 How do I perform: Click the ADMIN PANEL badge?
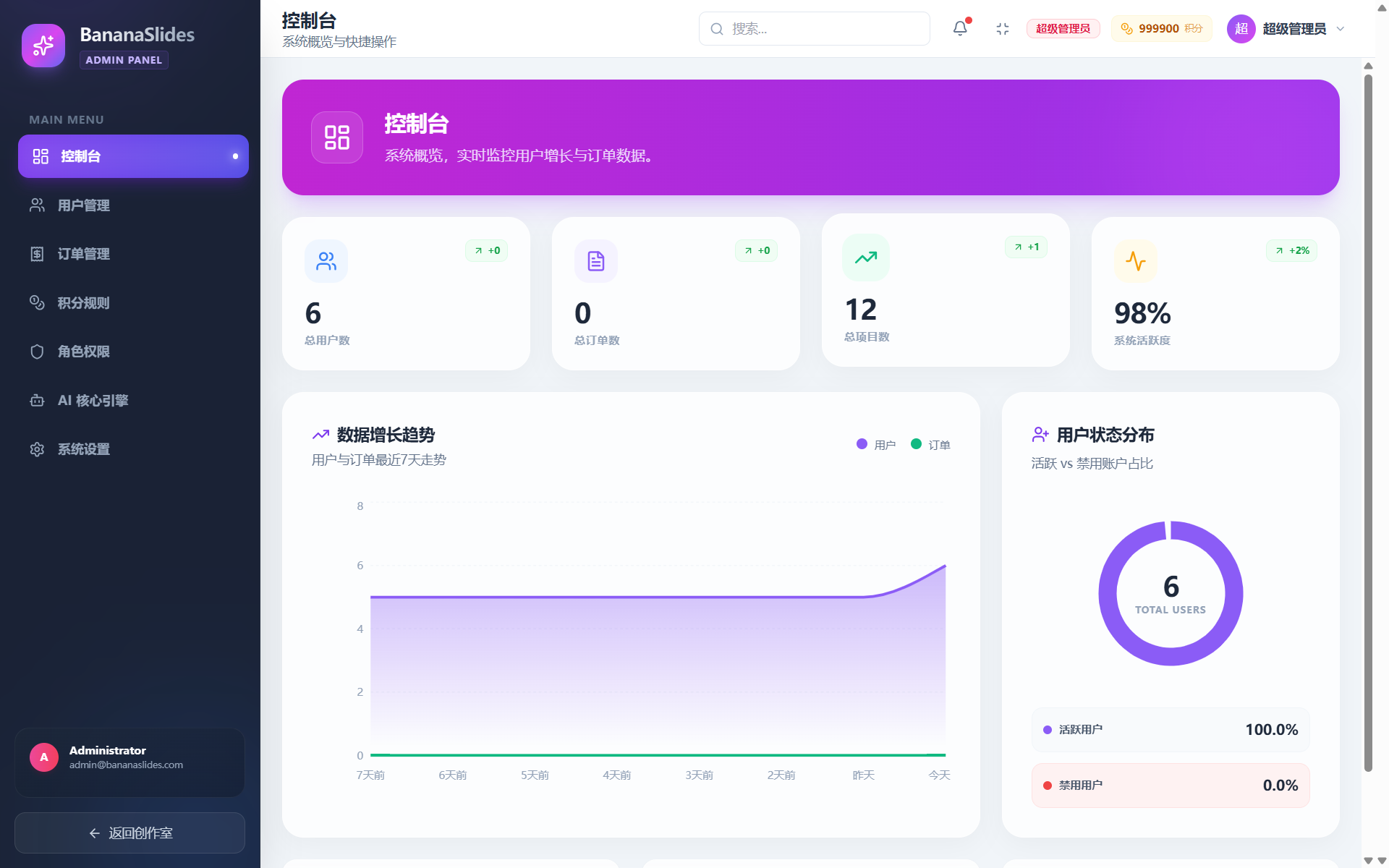tap(124, 60)
